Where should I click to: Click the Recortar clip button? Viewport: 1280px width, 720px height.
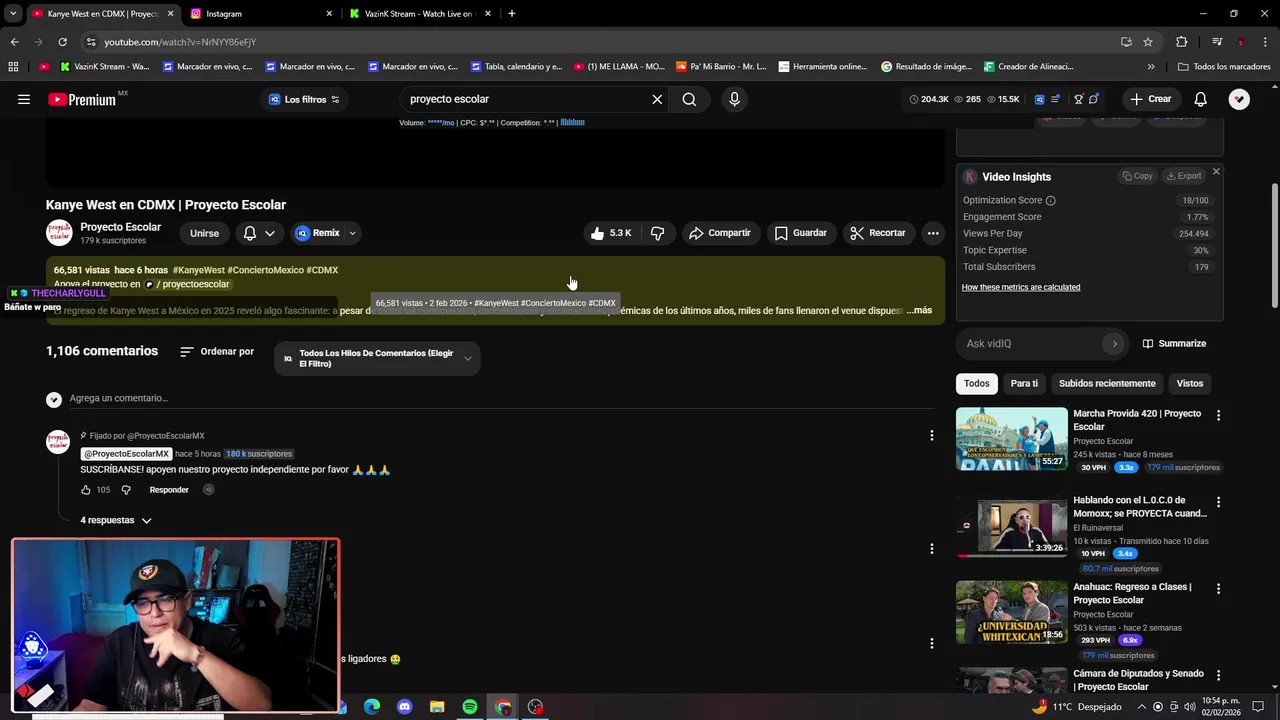[878, 233]
